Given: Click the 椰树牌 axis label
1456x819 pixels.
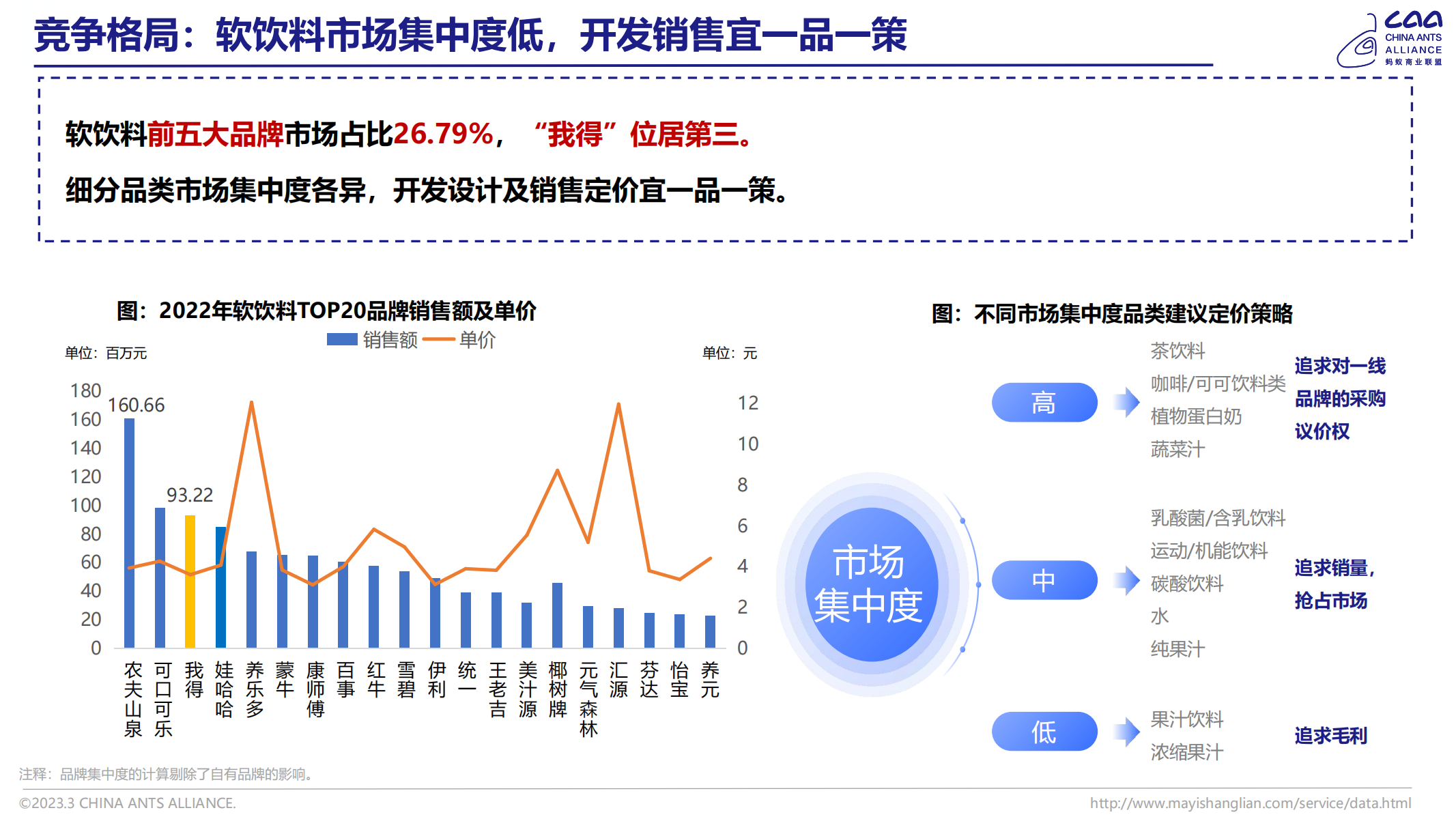Looking at the screenshot, I should coord(558,689).
